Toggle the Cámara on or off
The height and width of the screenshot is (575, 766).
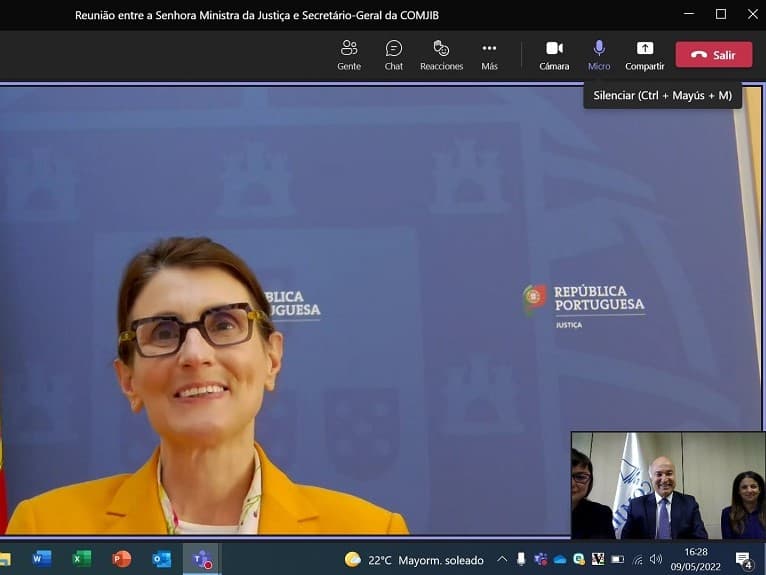point(554,55)
